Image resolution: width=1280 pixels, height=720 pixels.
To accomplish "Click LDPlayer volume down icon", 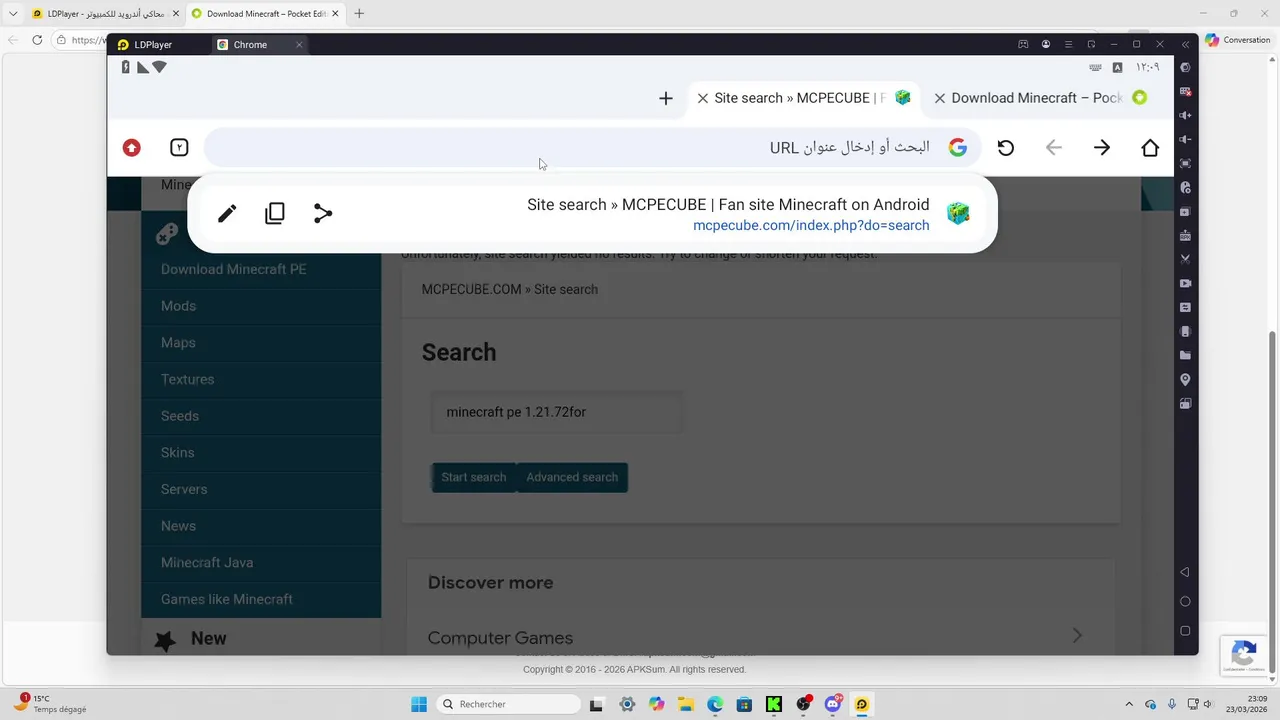I will pos(1185,140).
